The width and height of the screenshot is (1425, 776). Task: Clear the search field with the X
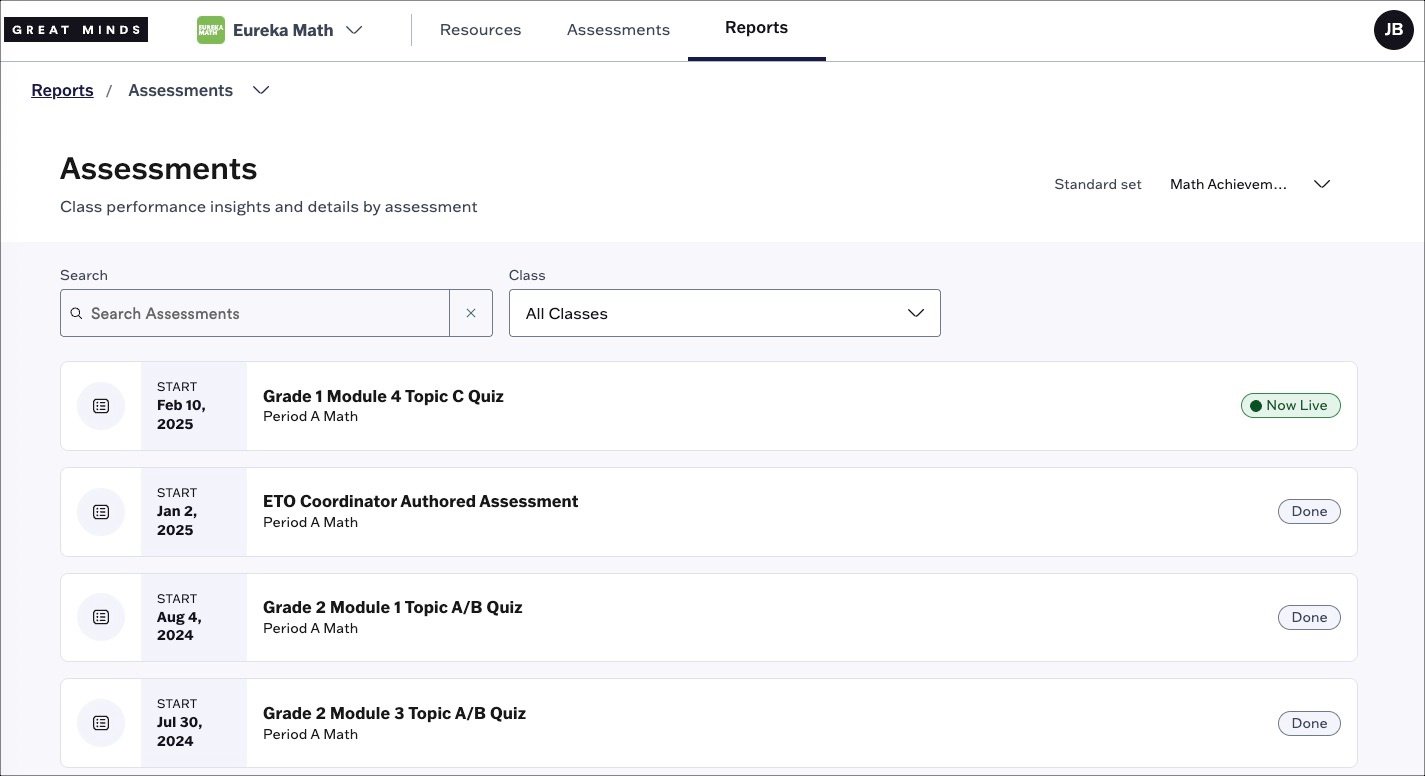pyautogui.click(x=471, y=313)
